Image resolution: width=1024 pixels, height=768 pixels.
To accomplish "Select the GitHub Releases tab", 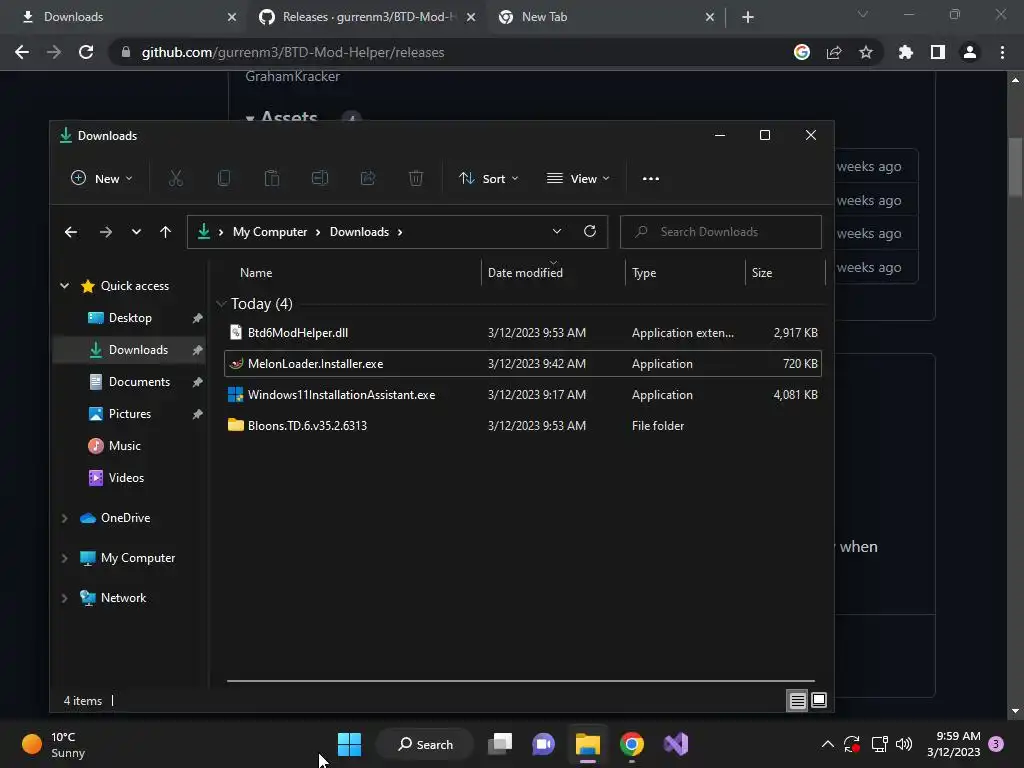I will click(366, 17).
